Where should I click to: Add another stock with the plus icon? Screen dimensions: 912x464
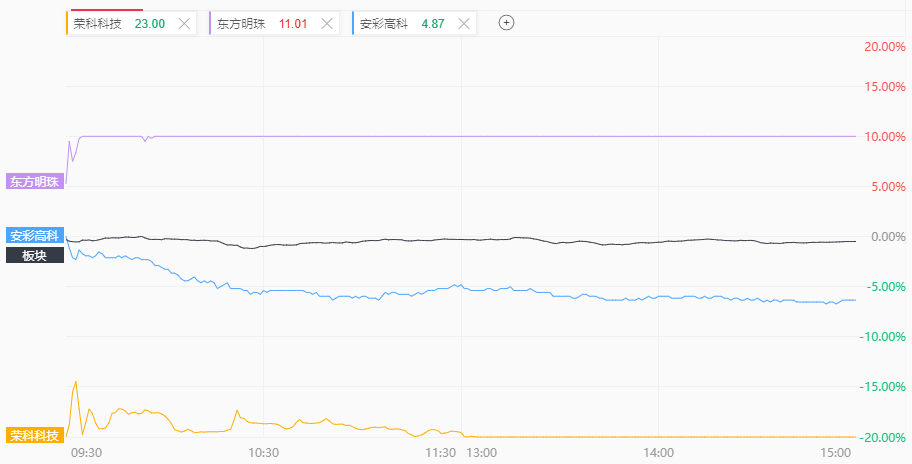(506, 23)
